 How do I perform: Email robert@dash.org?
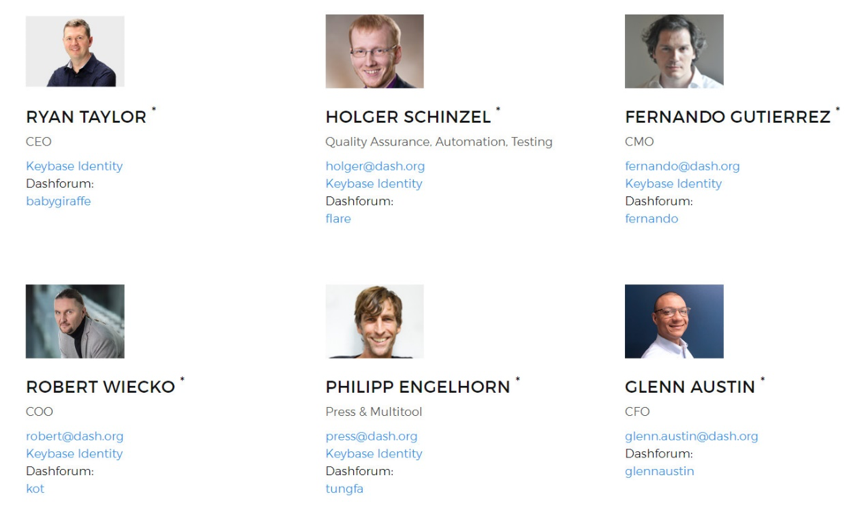74,436
